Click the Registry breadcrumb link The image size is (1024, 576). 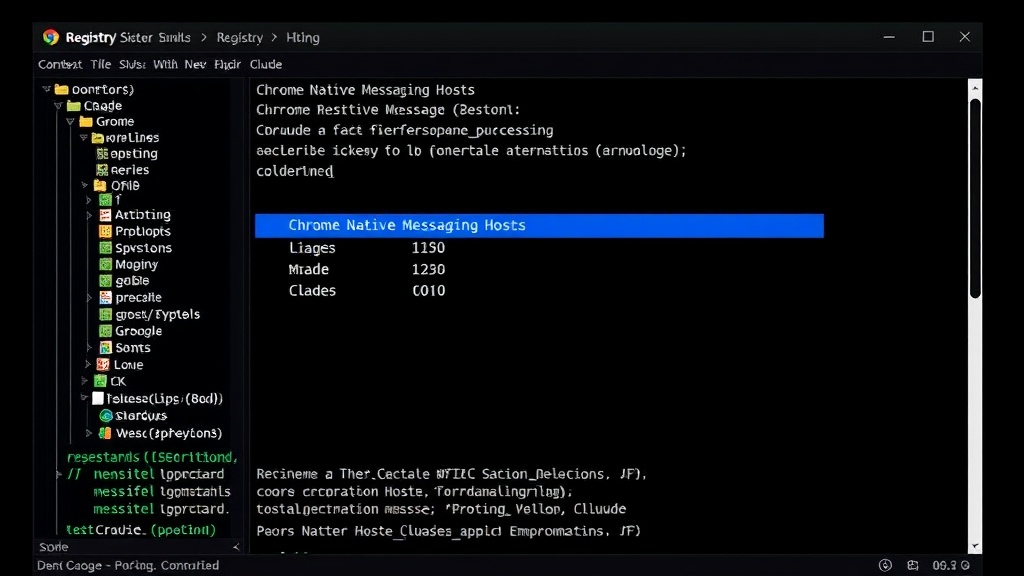coord(240,38)
